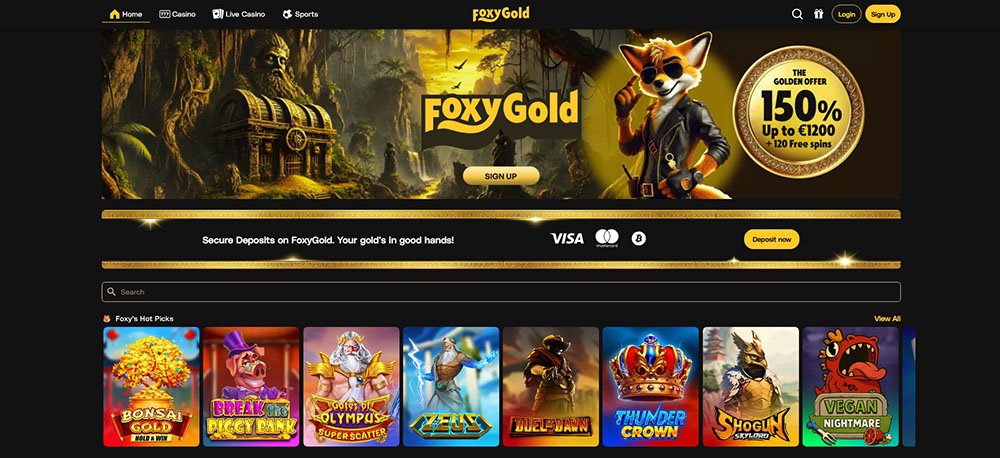Click the FoxyGold logo in header
1000x458 pixels.
[x=501, y=14]
